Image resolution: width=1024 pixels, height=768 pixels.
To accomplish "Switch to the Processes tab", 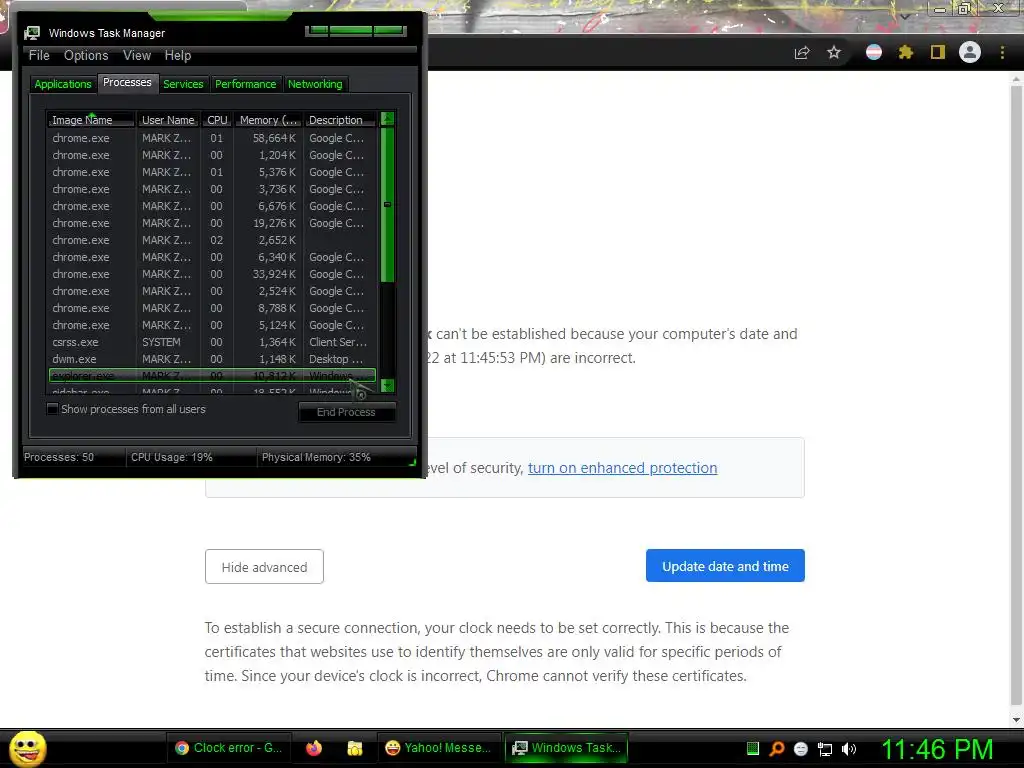I will click(x=127, y=82).
